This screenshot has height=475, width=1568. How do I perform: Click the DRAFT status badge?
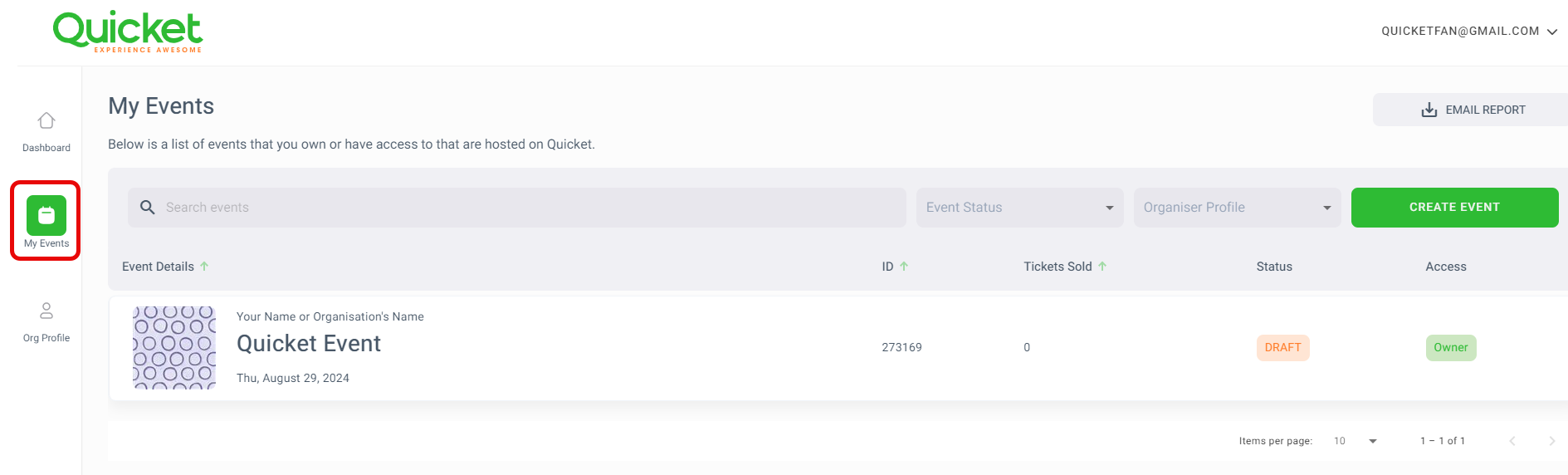point(1282,348)
